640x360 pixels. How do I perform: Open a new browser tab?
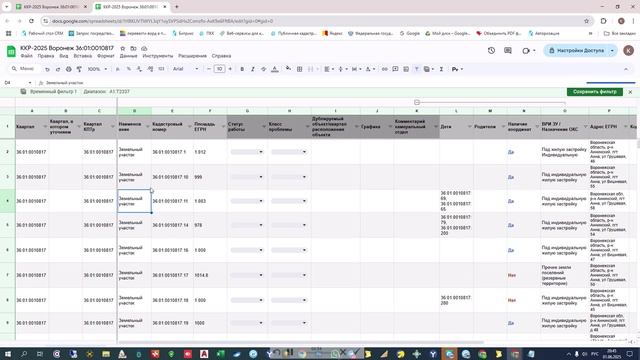click(177, 7)
